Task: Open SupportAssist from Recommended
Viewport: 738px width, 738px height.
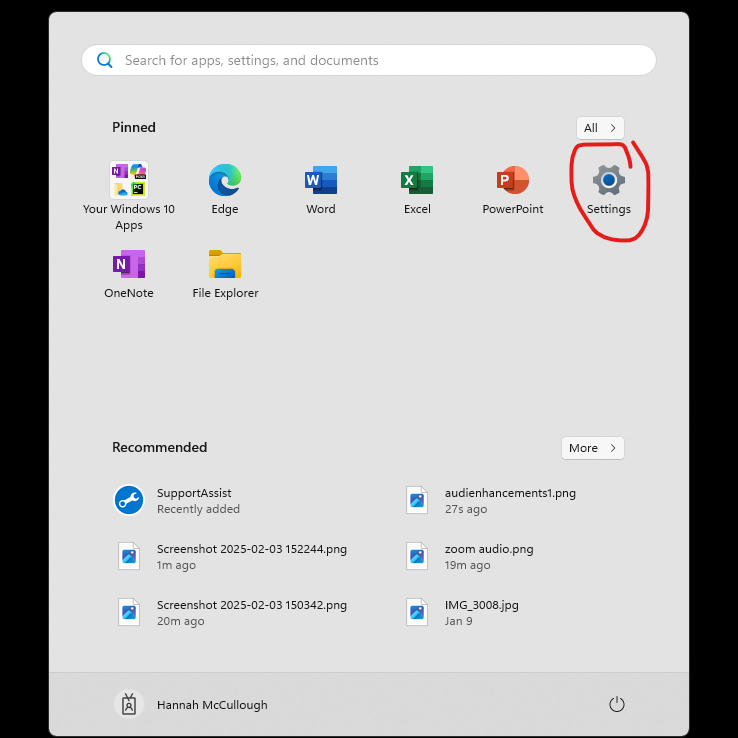Action: pos(194,500)
